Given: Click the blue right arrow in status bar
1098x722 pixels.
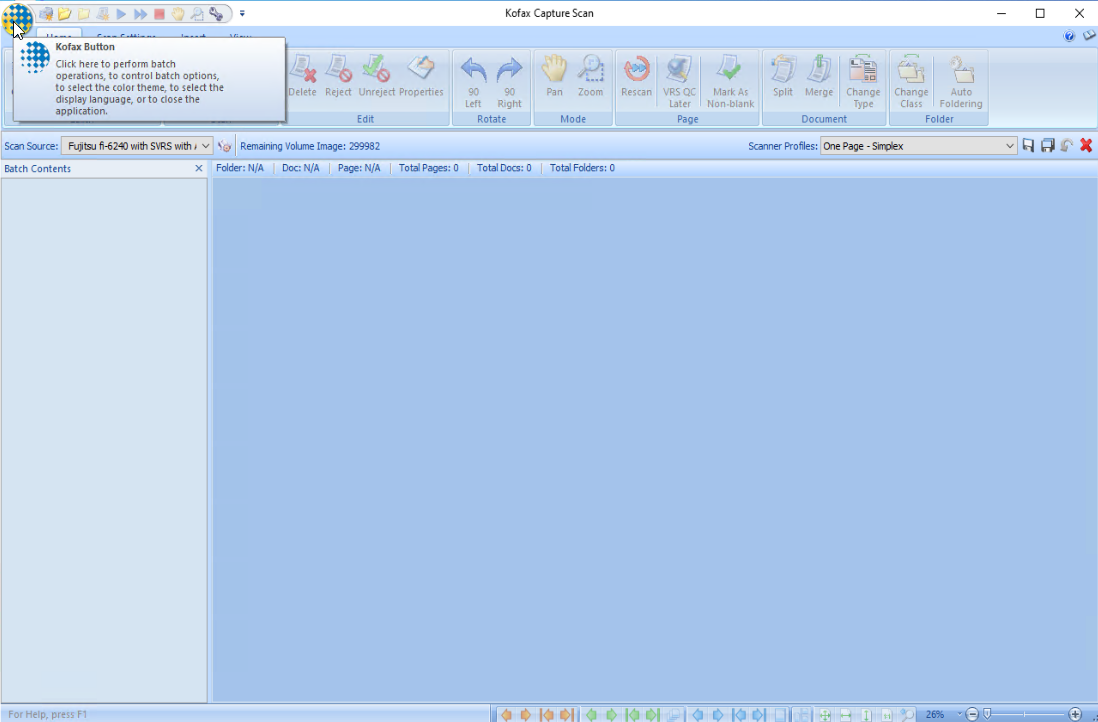Looking at the screenshot, I should coord(718,715).
